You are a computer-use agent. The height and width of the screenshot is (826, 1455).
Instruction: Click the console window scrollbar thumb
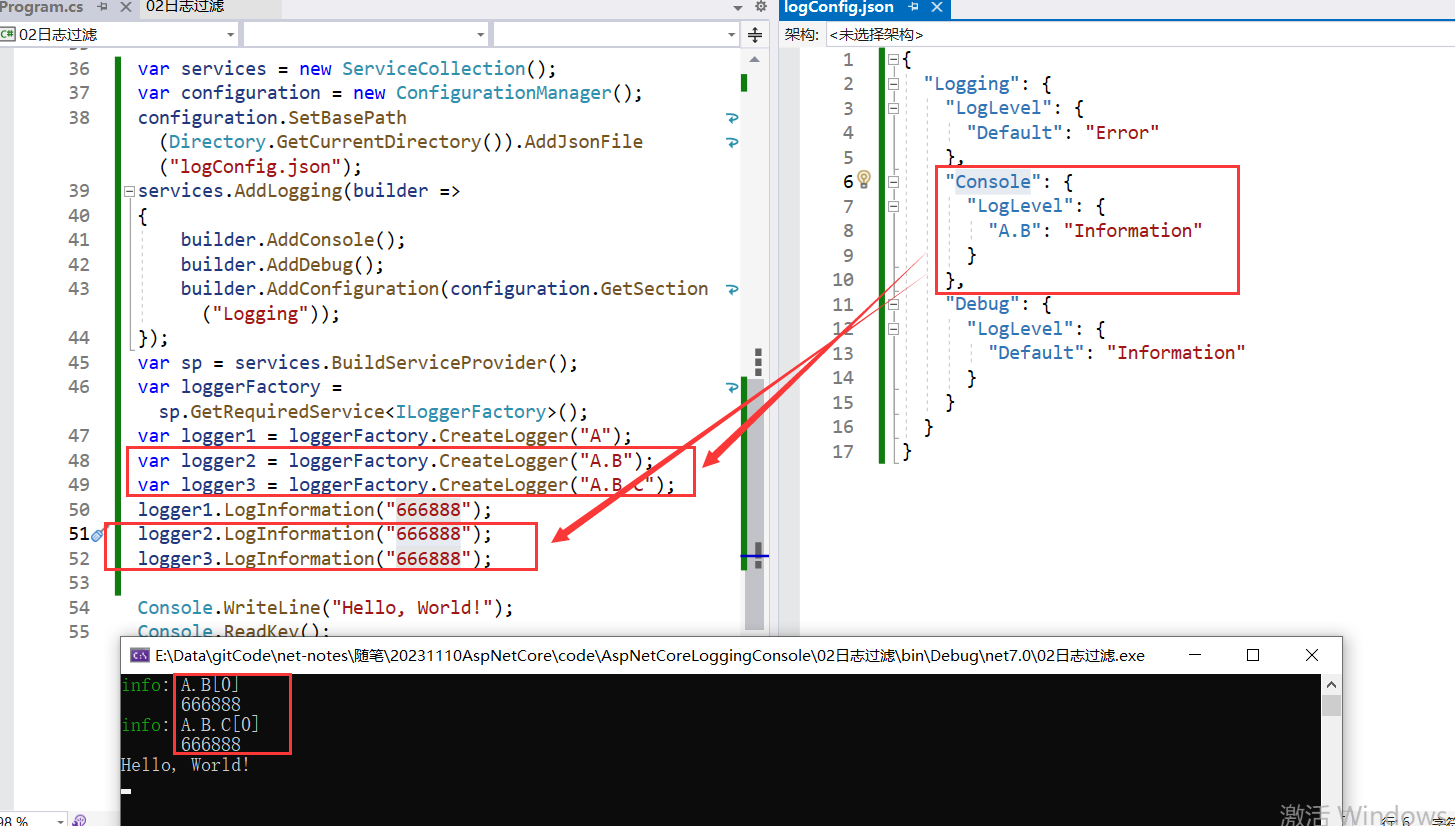[x=1331, y=706]
